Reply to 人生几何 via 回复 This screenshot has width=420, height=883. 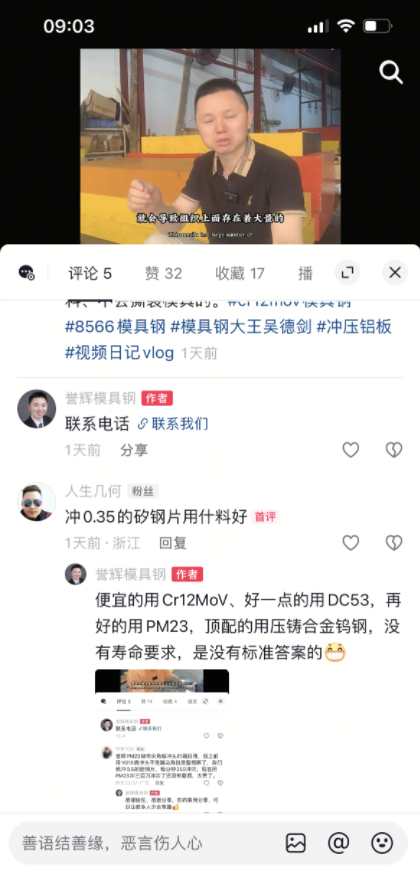tap(173, 543)
